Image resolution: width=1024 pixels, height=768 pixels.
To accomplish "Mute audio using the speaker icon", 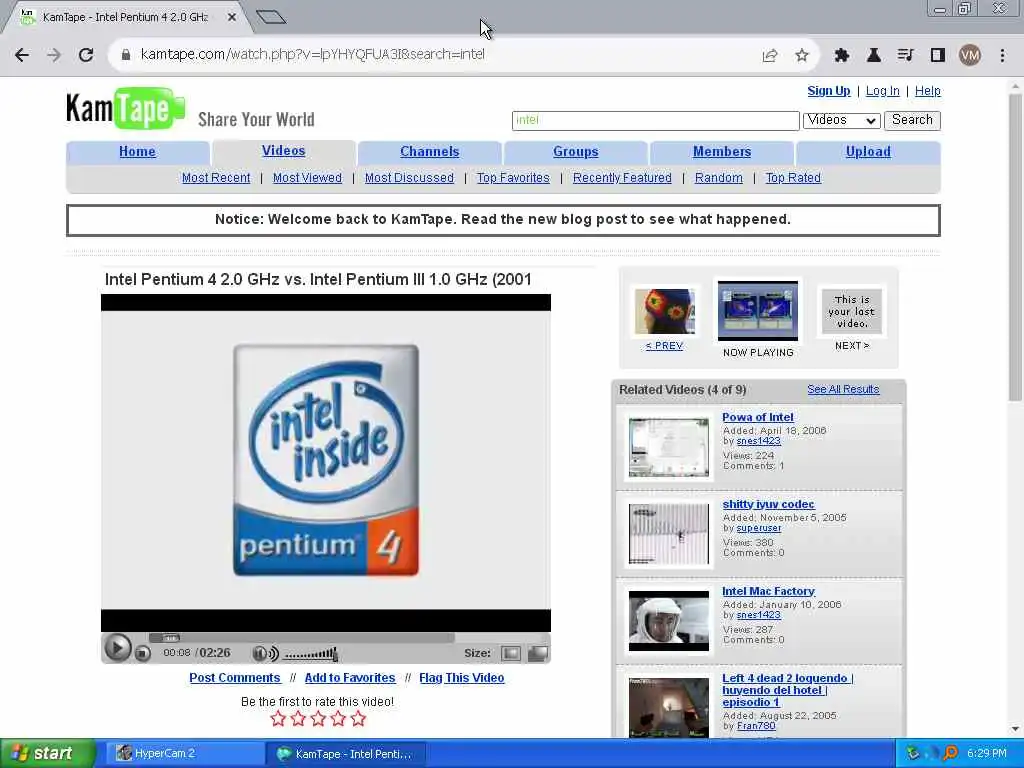I will tap(264, 653).
